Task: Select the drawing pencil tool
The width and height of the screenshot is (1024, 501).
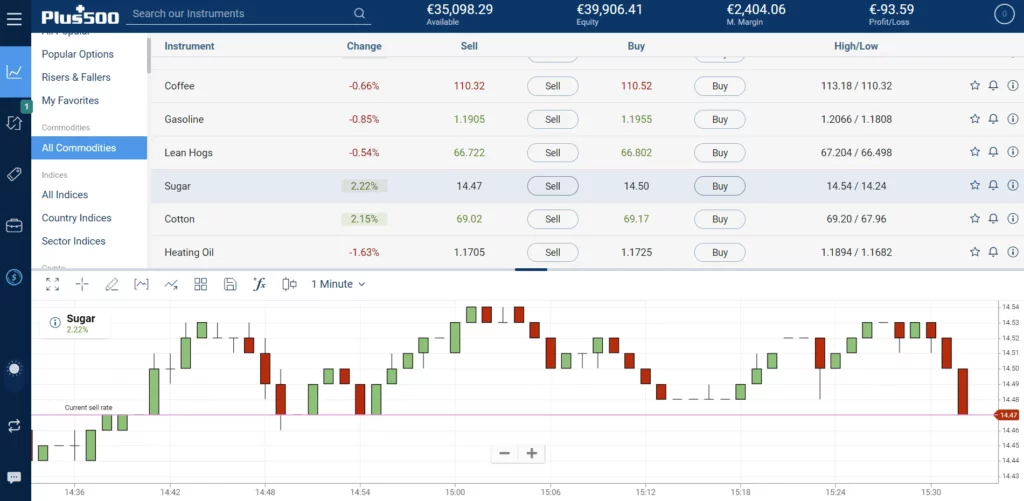Action: click(x=112, y=284)
